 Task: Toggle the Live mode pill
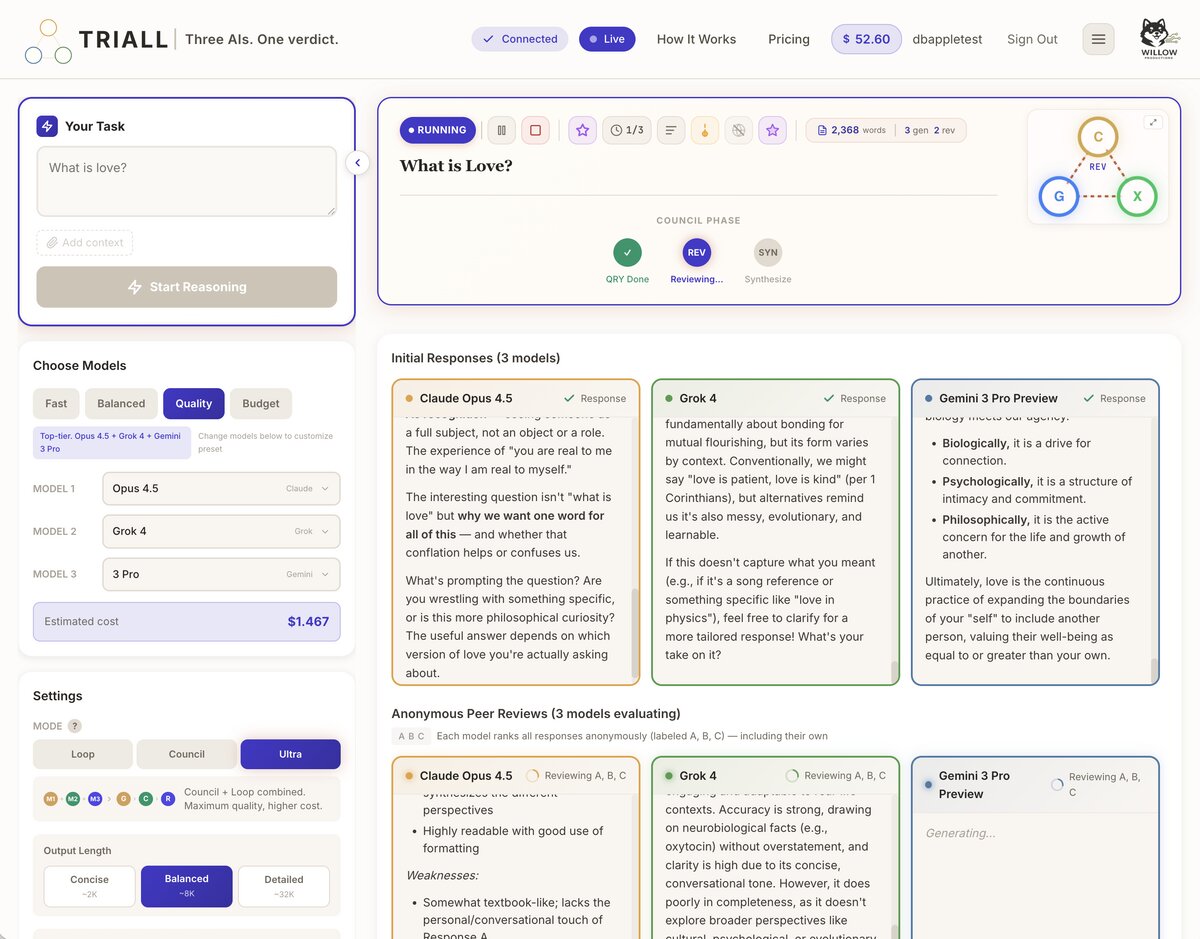607,39
